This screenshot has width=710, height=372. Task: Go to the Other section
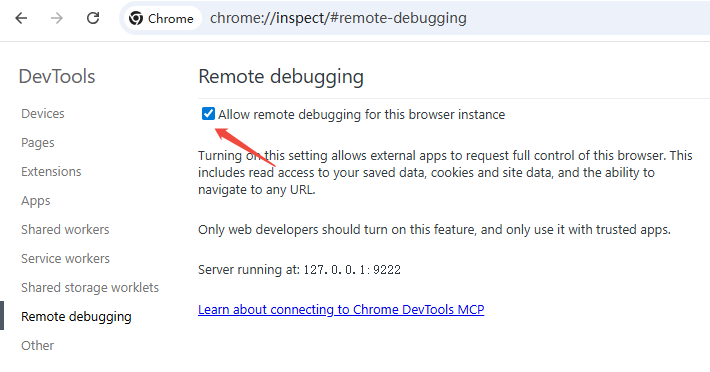(x=38, y=345)
